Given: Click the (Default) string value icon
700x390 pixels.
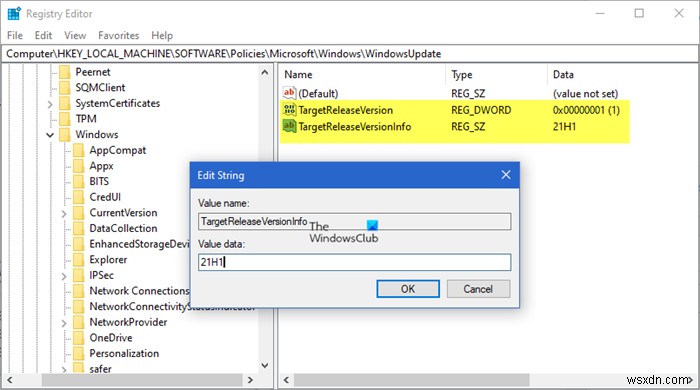Looking at the screenshot, I should coord(289,93).
